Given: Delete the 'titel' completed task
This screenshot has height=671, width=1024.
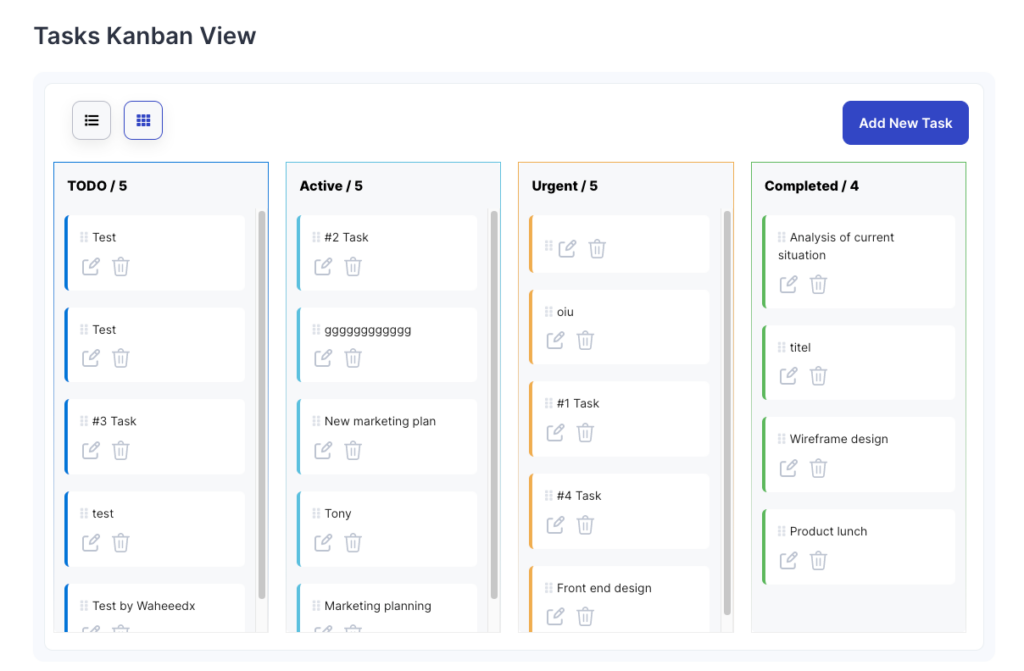Looking at the screenshot, I should pos(818,376).
